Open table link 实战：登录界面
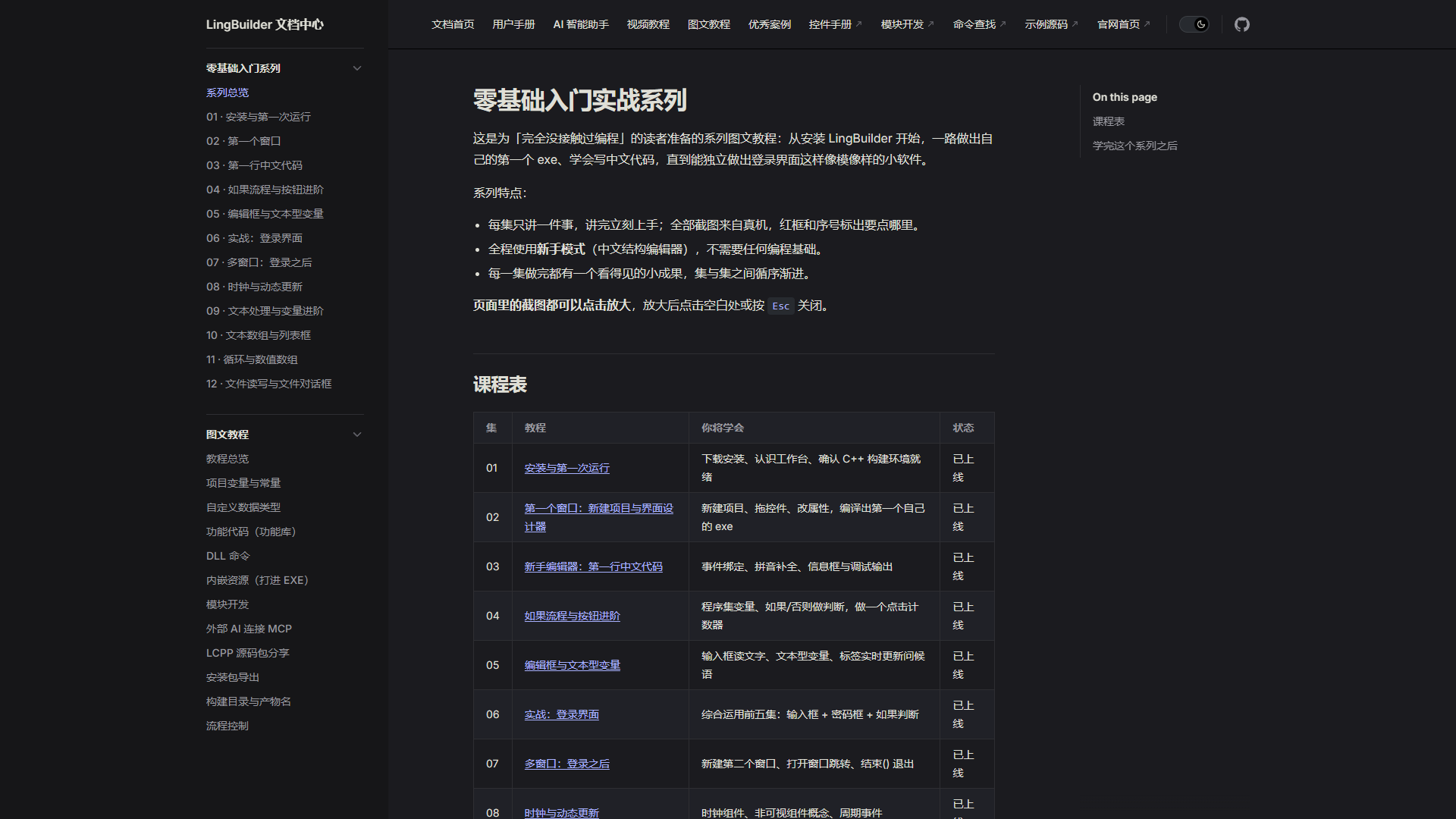The height and width of the screenshot is (819, 1456). click(x=562, y=714)
